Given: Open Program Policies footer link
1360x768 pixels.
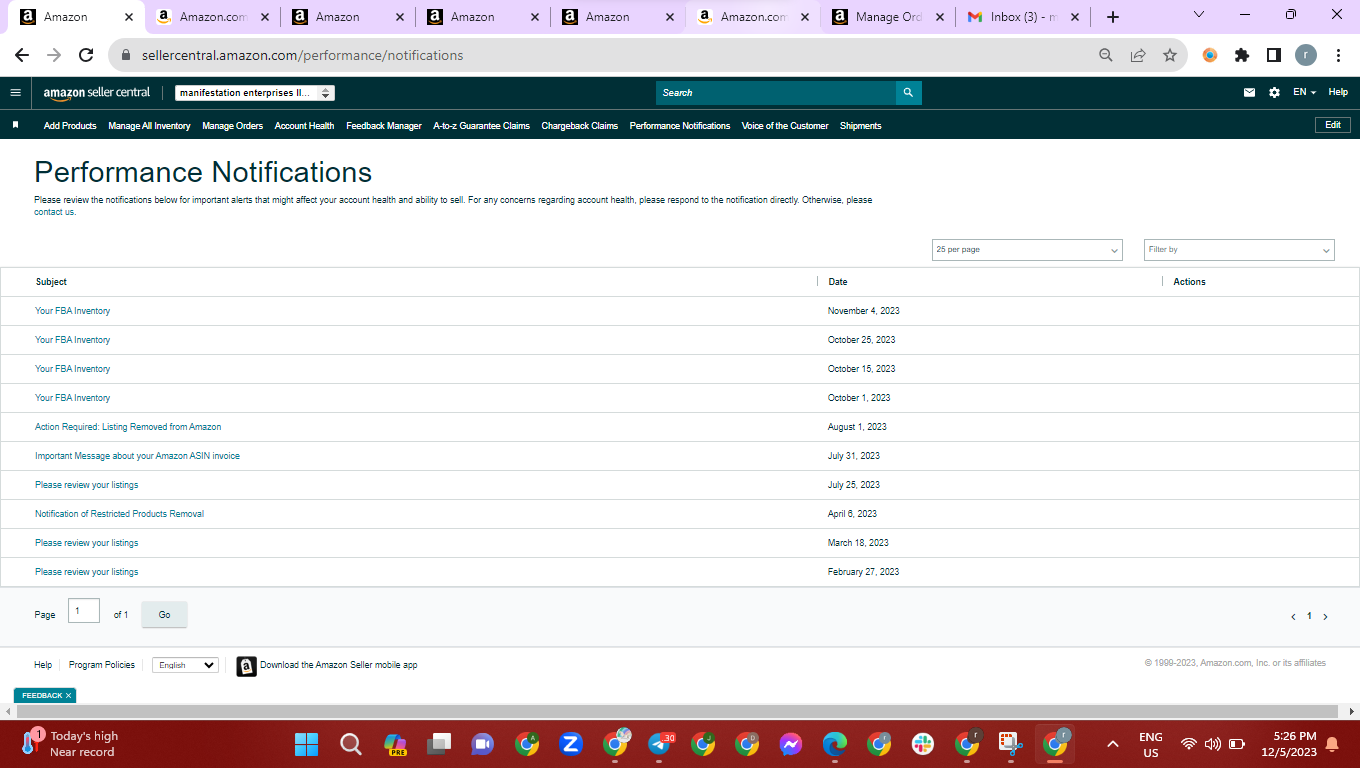Looking at the screenshot, I should coord(102,665).
